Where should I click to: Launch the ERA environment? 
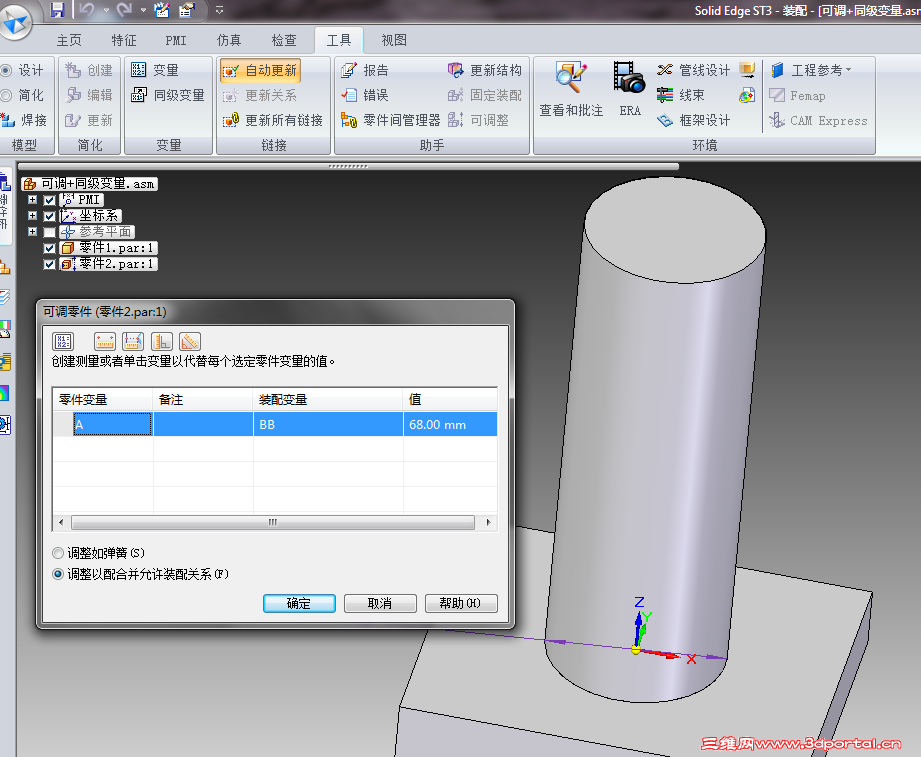point(630,89)
